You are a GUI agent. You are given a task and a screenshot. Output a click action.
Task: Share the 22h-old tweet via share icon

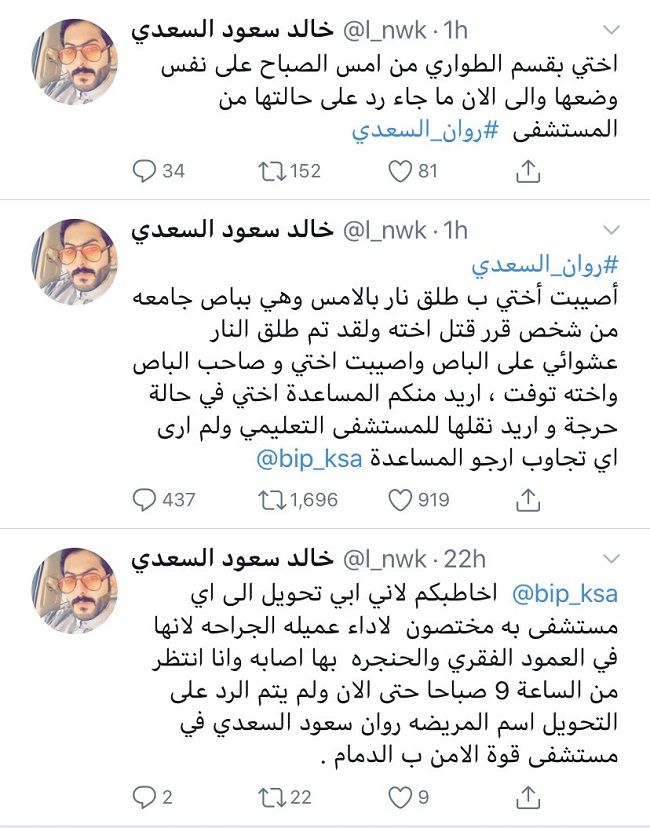pos(527,797)
